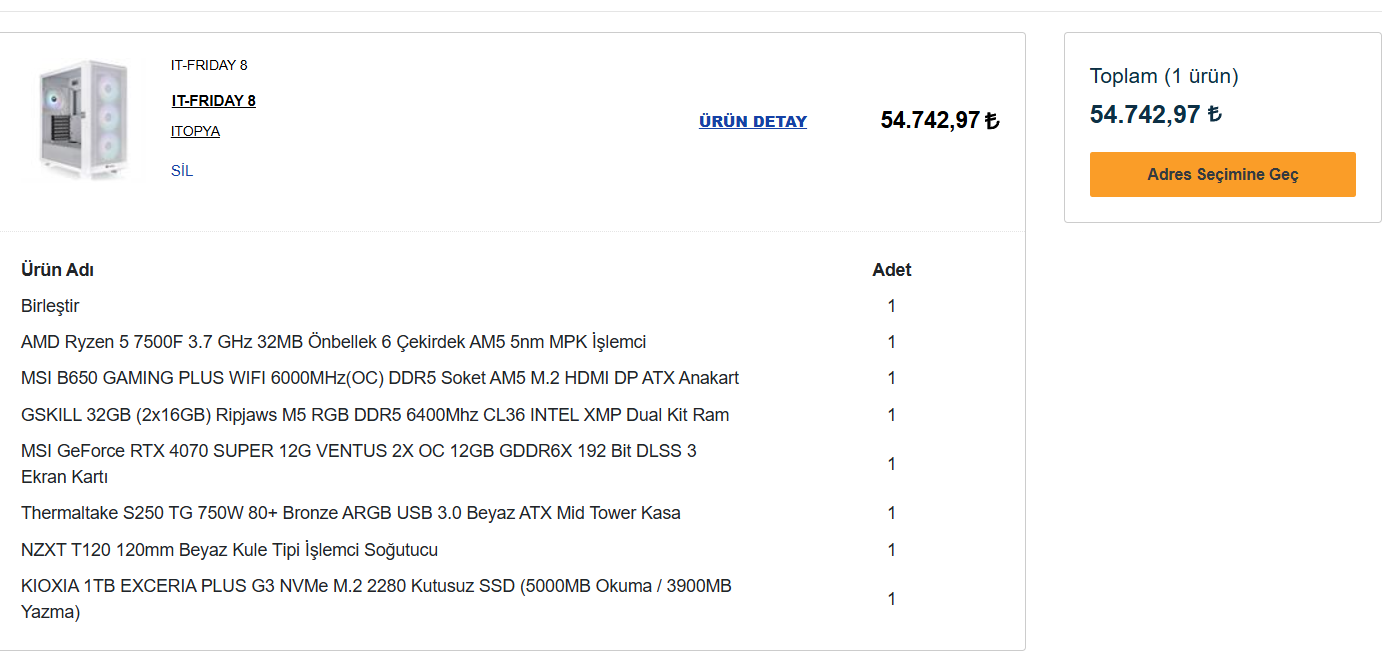
Task: Click the white PC case product thumbnail
Action: 85,121
